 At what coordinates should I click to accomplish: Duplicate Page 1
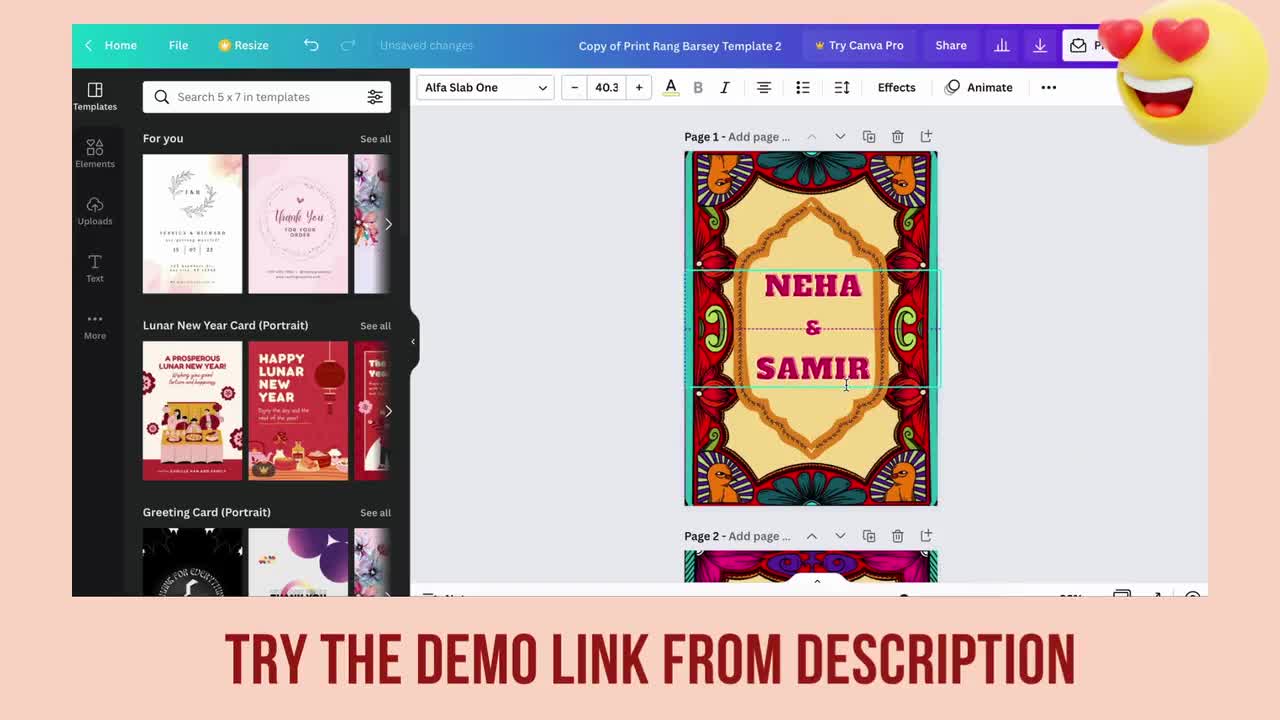pyautogui.click(x=869, y=136)
